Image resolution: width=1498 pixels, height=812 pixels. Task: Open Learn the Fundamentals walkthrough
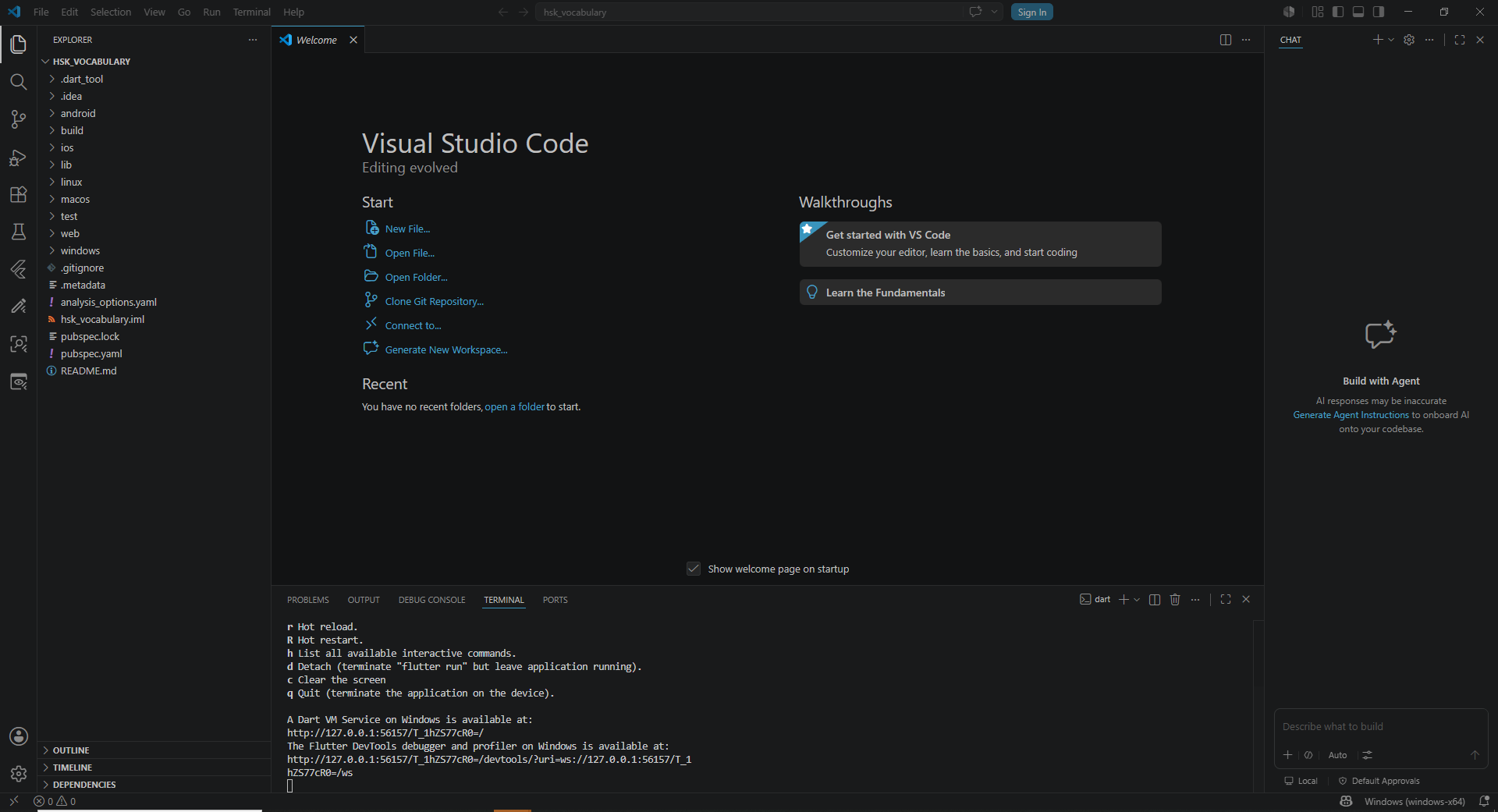click(x=980, y=293)
